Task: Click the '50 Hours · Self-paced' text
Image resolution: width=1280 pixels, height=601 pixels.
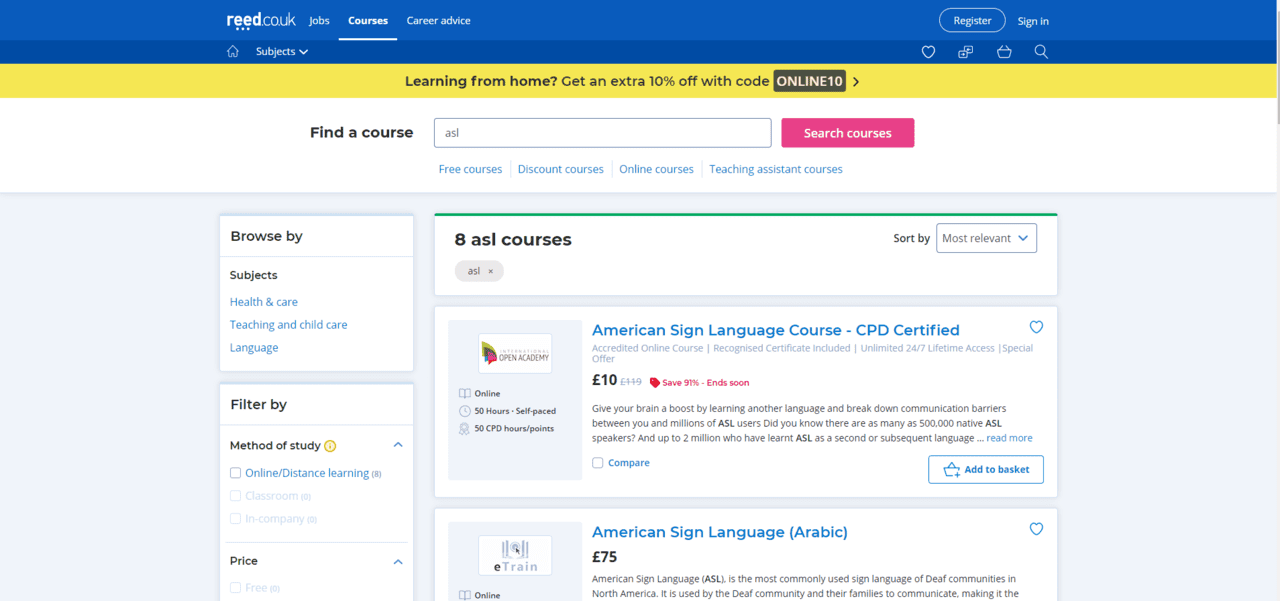Action: [515, 411]
